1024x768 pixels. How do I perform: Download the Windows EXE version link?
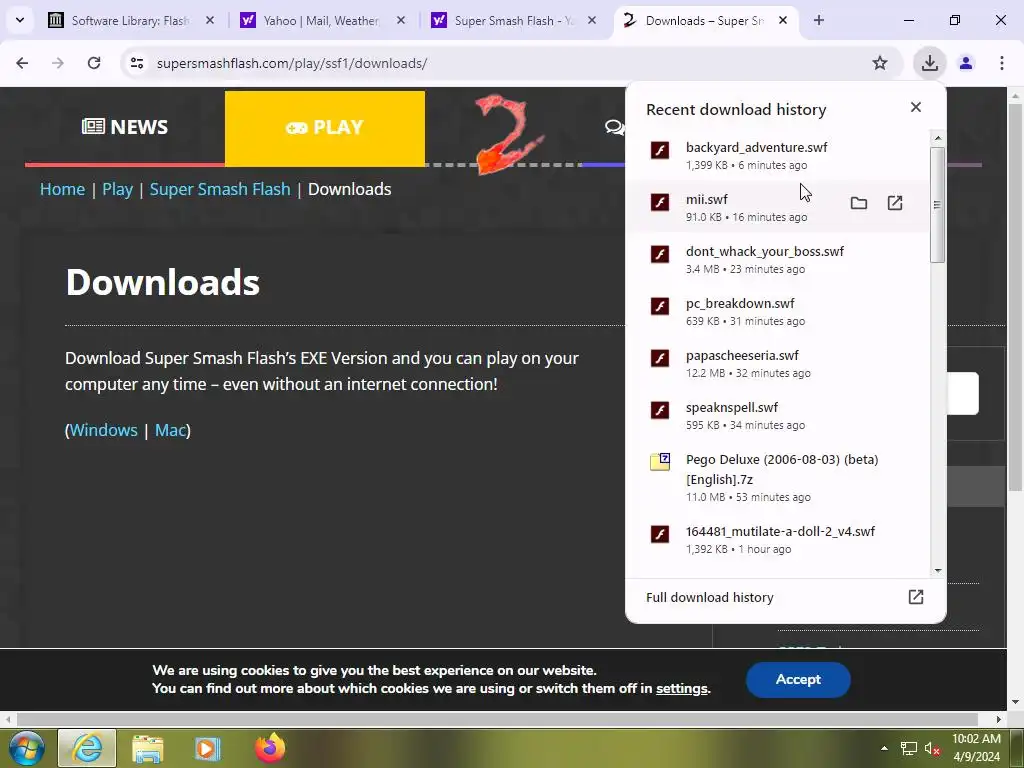pos(103,430)
